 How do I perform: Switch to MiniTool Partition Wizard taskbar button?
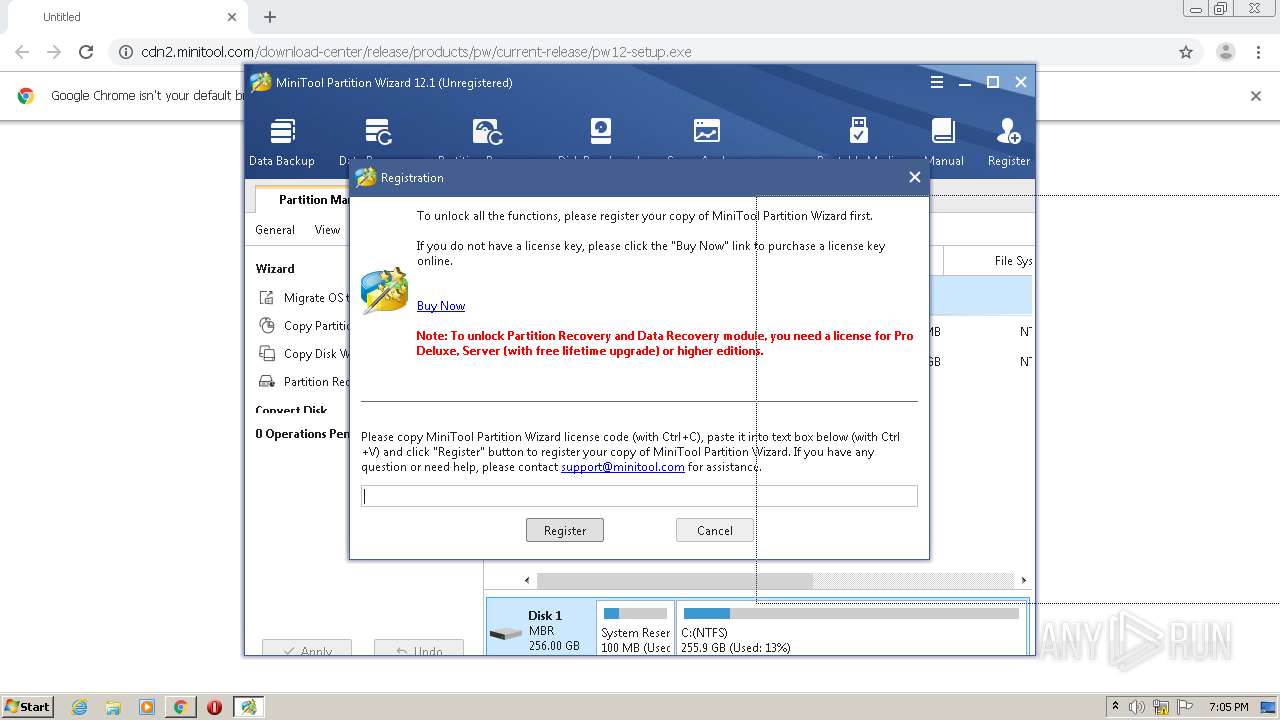coord(248,707)
